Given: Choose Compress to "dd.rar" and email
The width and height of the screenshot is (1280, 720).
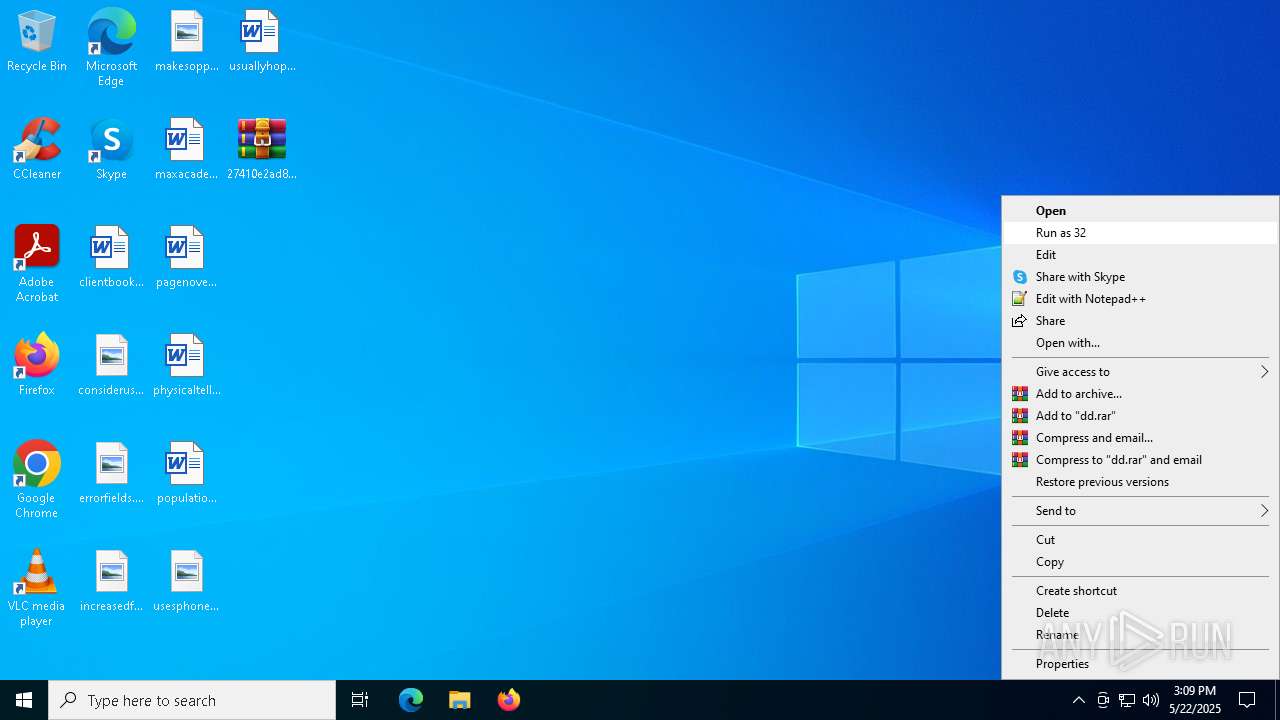Looking at the screenshot, I should point(1140,459).
